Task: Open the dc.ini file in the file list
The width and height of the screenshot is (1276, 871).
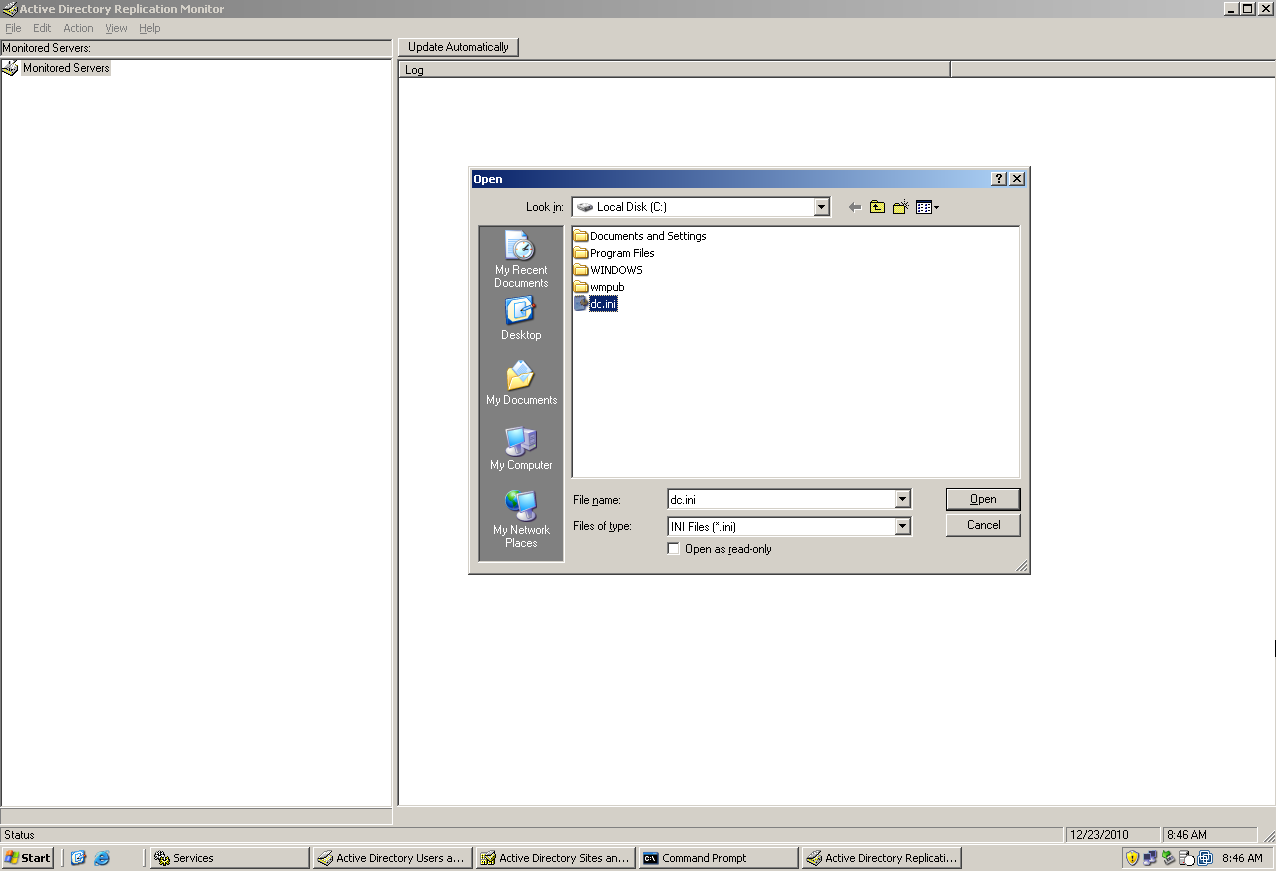Action: click(601, 303)
